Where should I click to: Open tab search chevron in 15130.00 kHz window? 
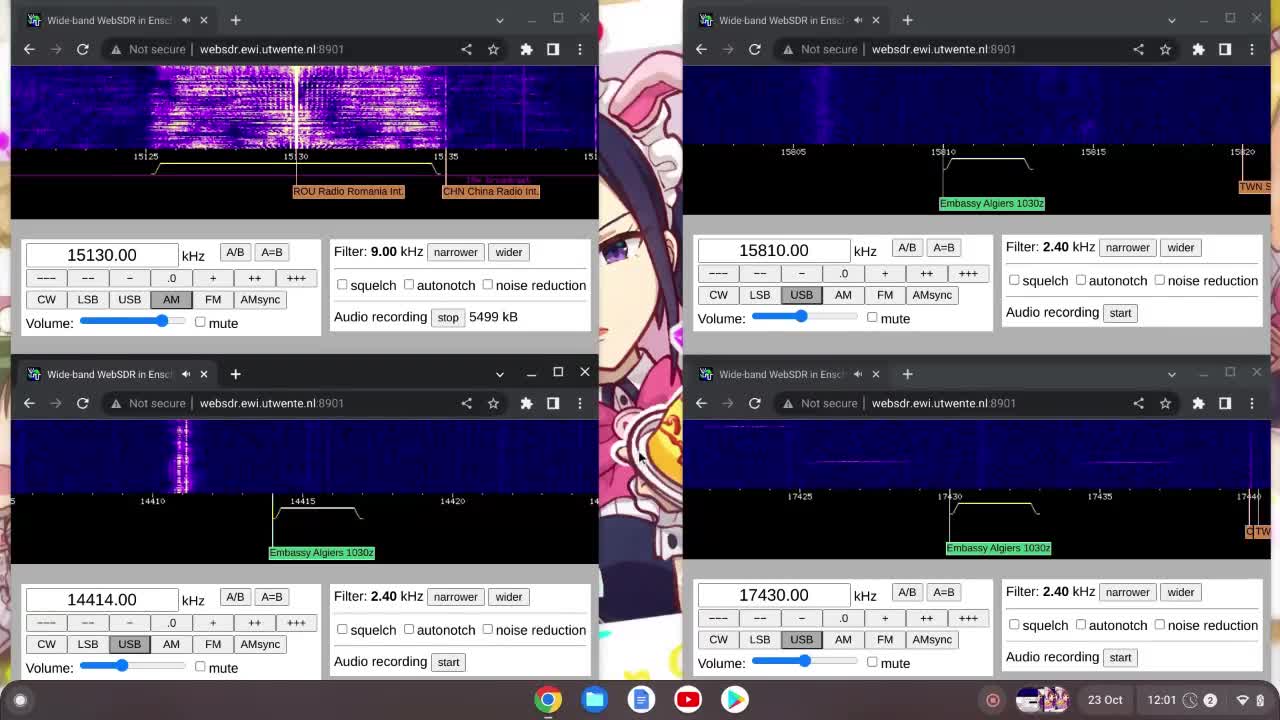click(500, 20)
